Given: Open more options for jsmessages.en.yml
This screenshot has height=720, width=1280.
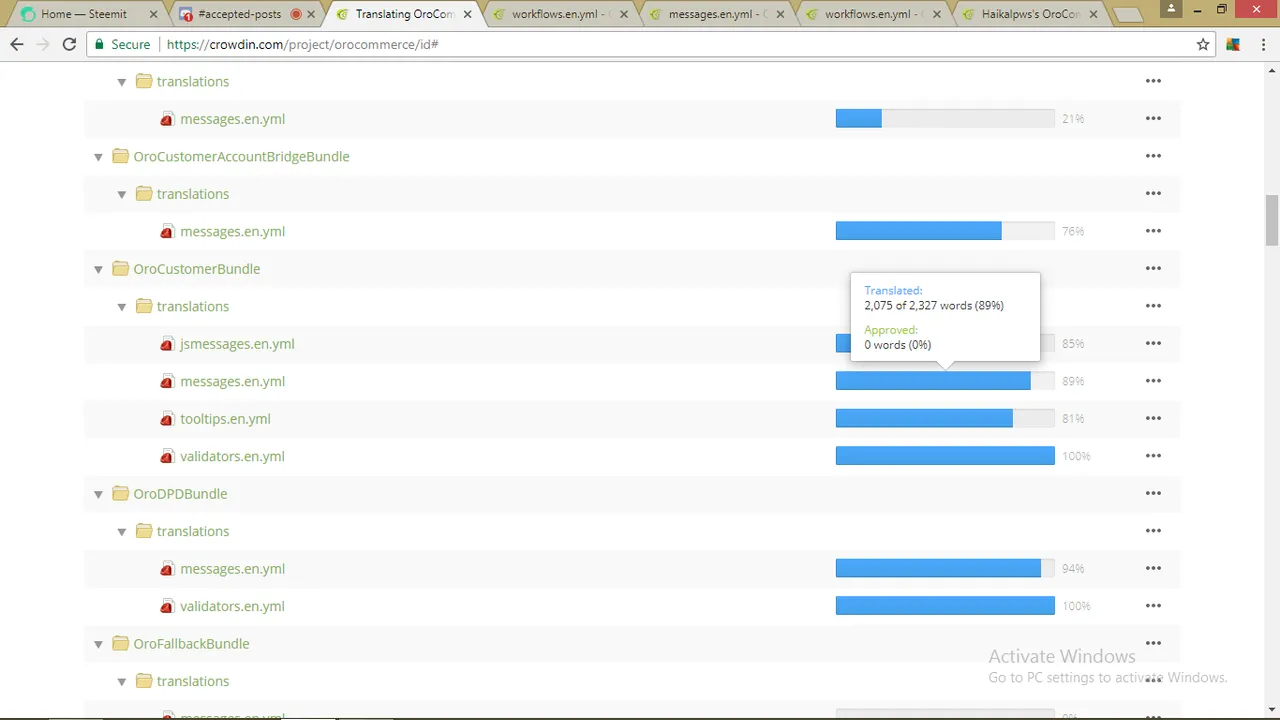Looking at the screenshot, I should pyautogui.click(x=1153, y=343).
